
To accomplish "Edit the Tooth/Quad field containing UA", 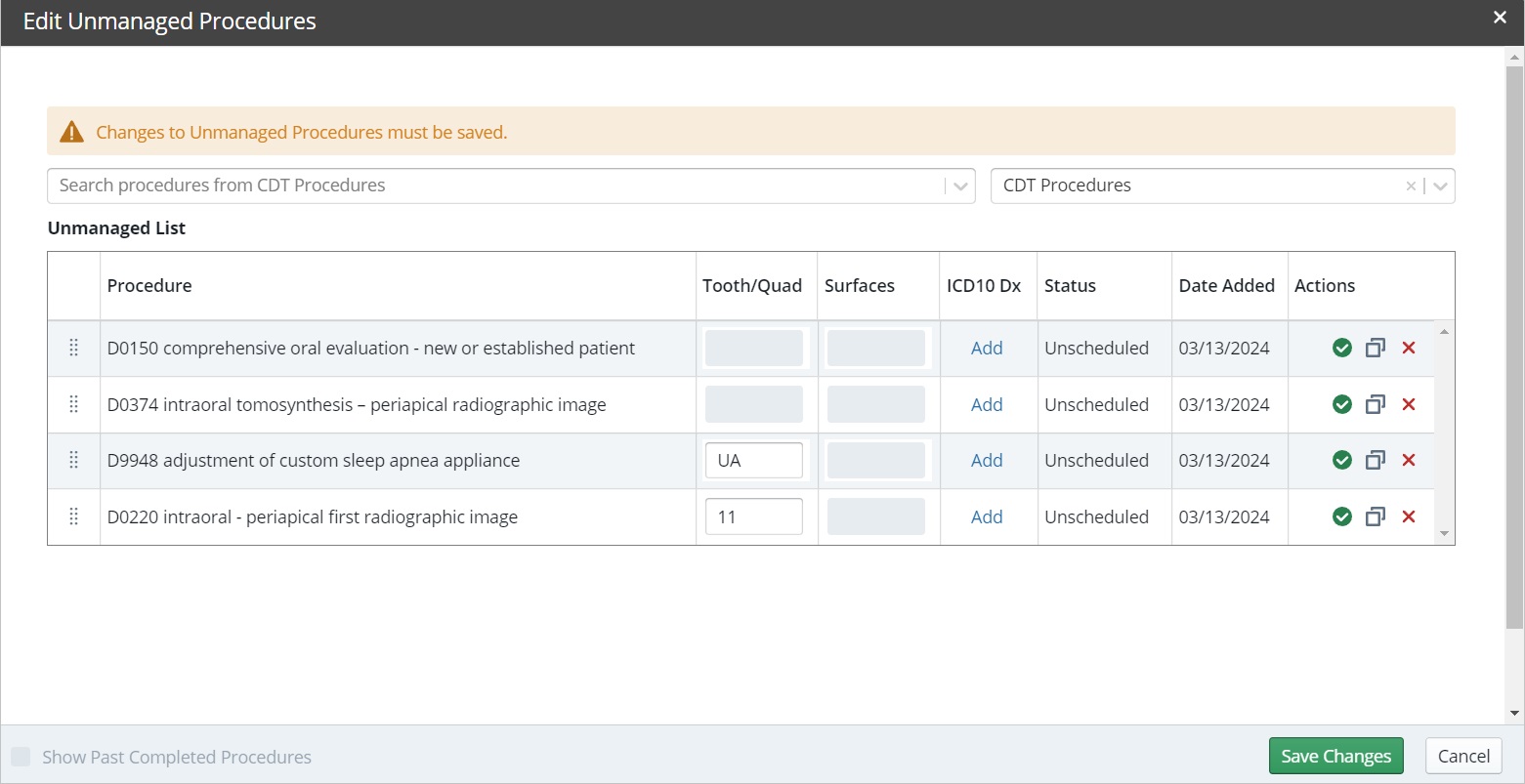I will [754, 460].
